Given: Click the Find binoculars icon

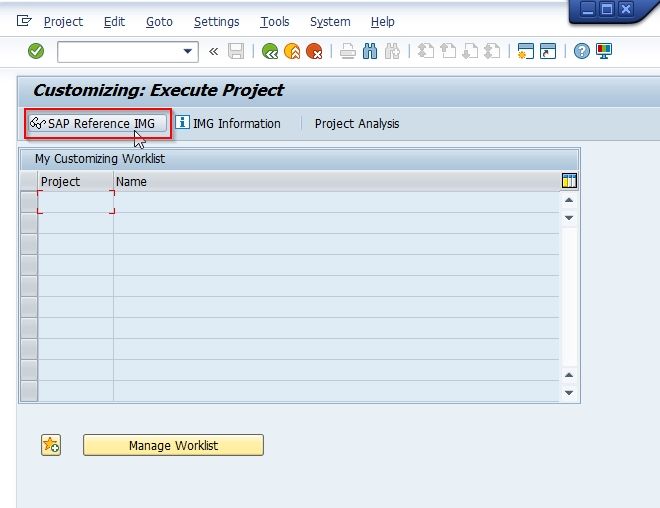Looking at the screenshot, I should tap(370, 51).
